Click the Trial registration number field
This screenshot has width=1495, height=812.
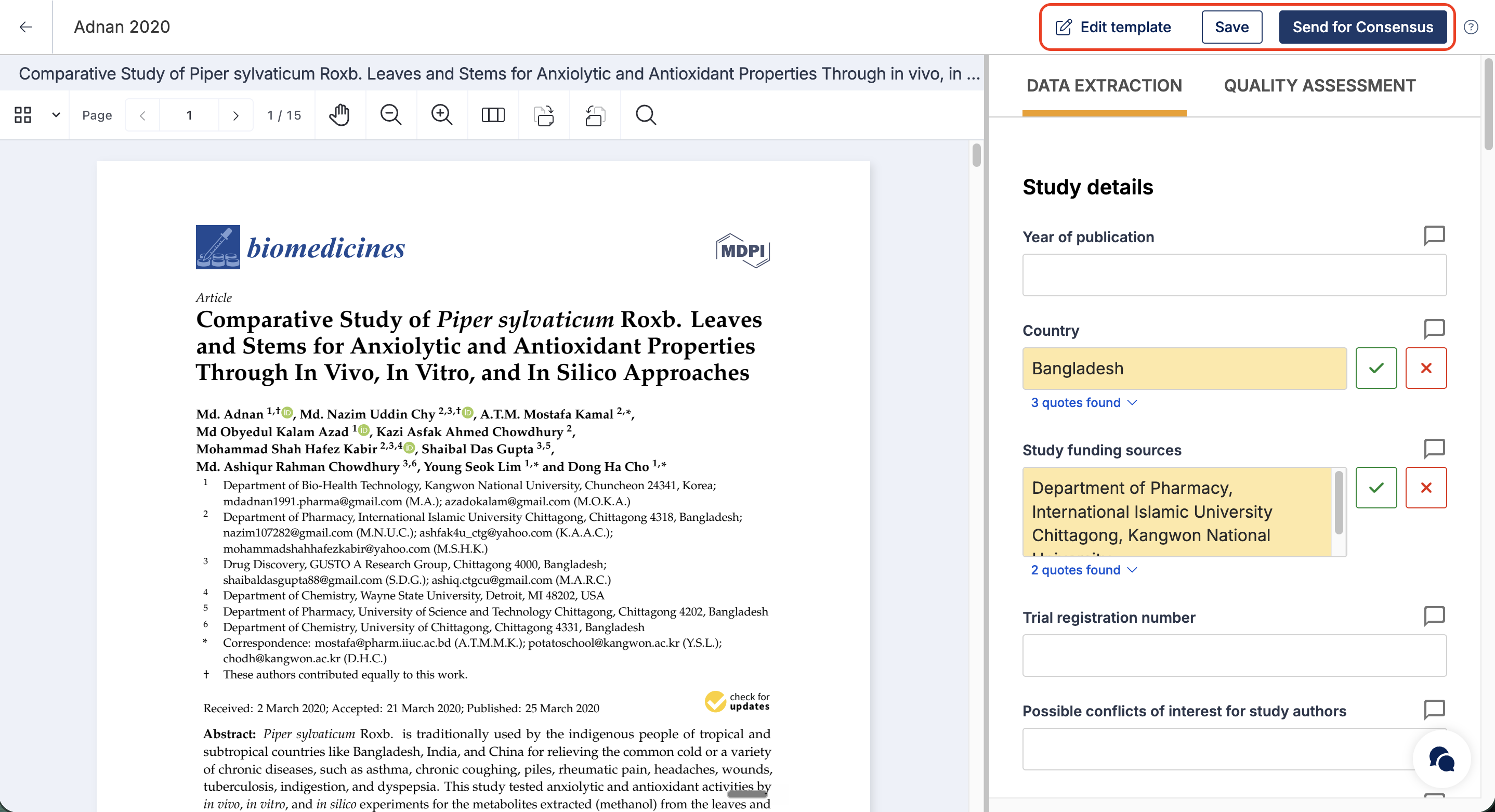pos(1234,656)
